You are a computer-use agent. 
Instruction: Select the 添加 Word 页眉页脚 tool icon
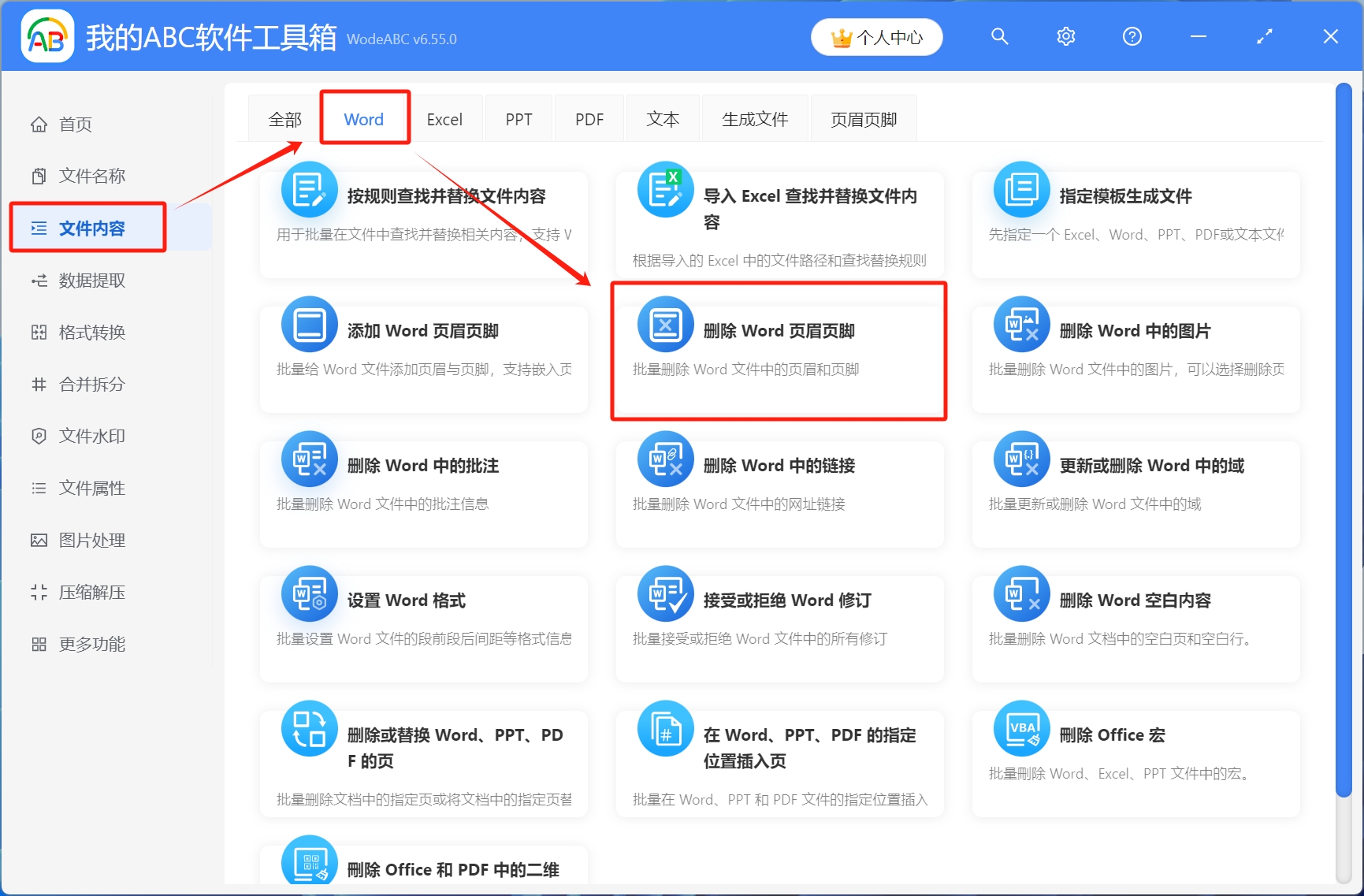(309, 324)
